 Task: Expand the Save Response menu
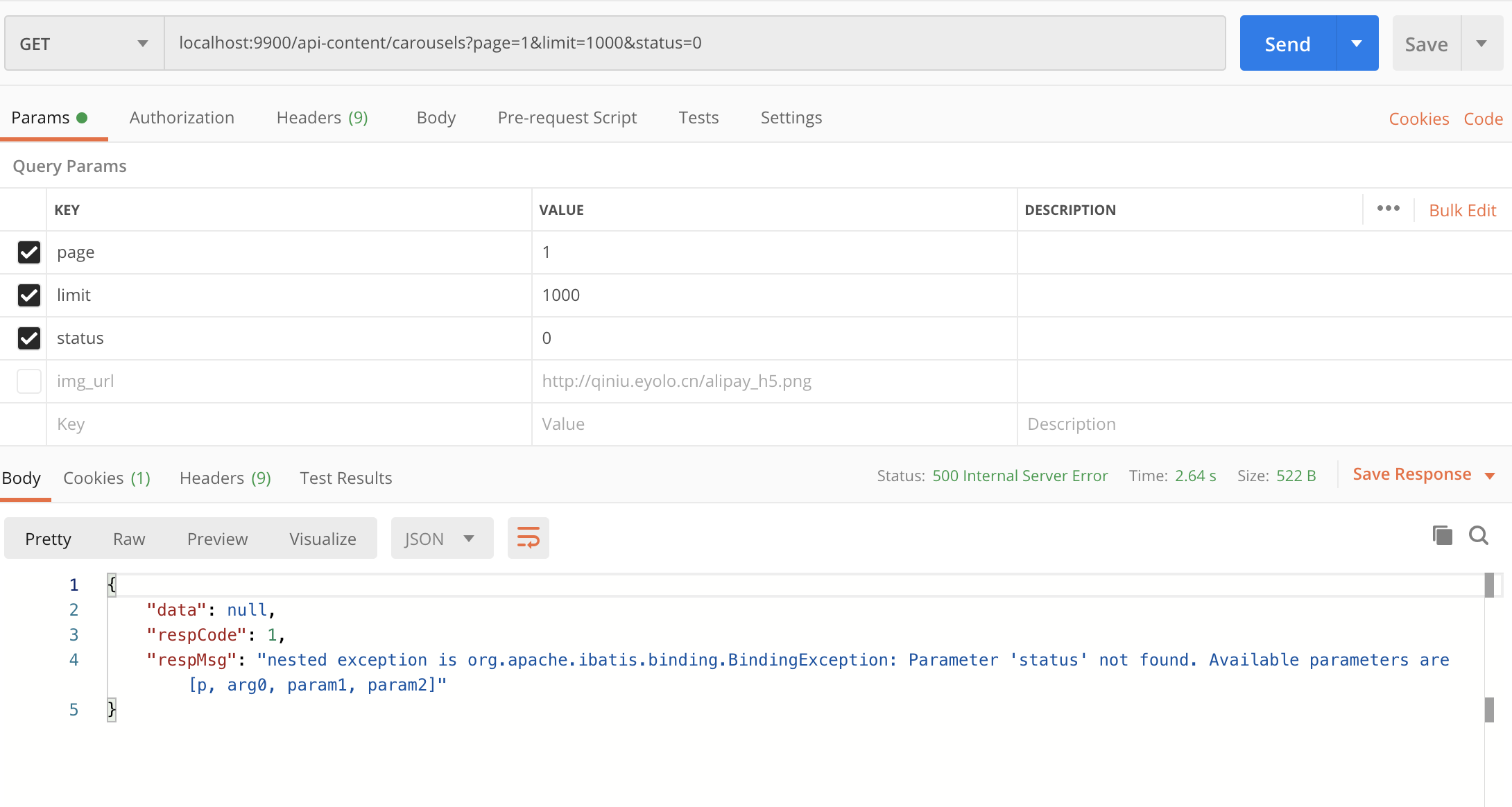tap(1489, 476)
